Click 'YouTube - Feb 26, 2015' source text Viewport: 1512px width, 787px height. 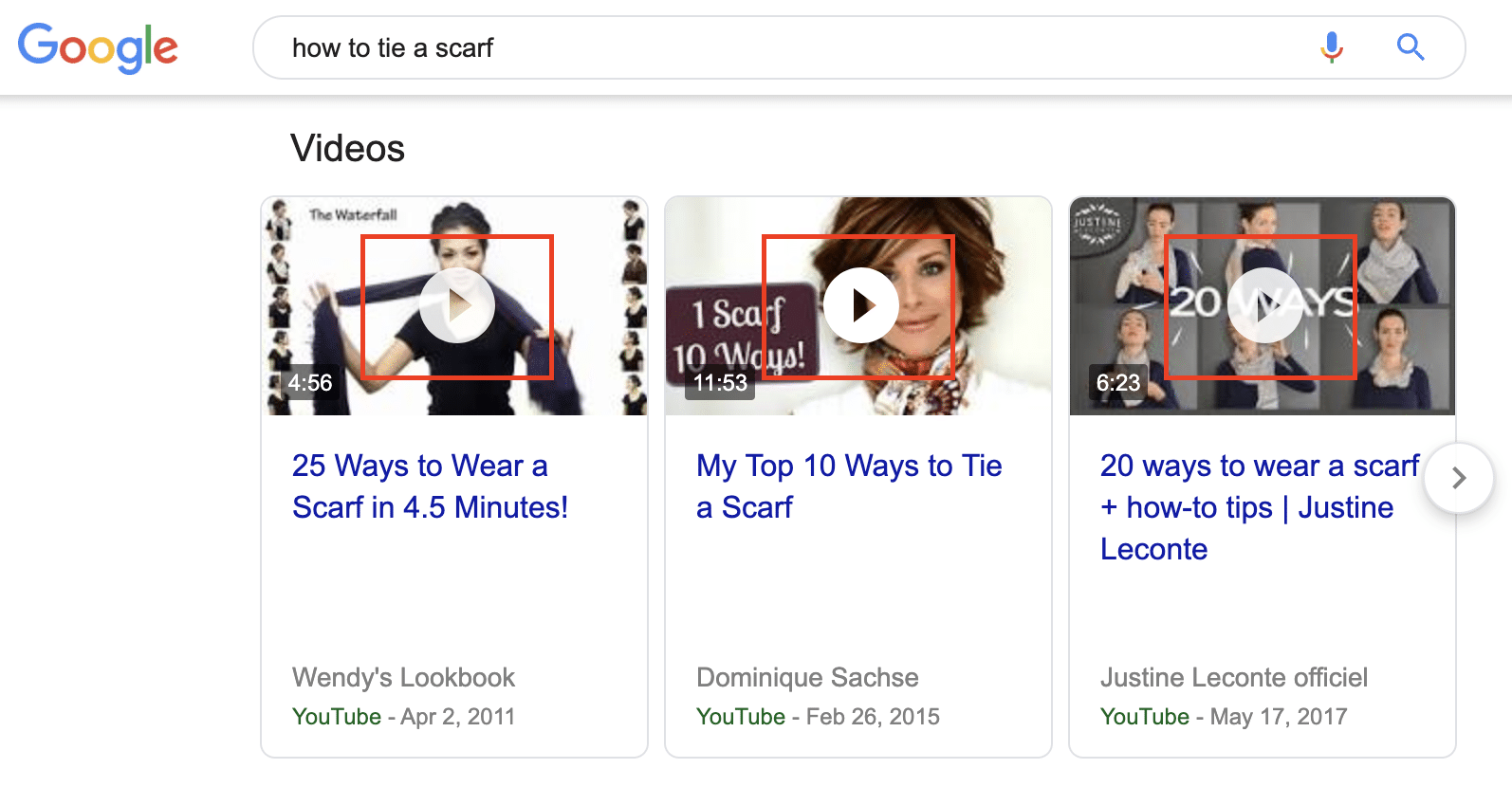818,717
